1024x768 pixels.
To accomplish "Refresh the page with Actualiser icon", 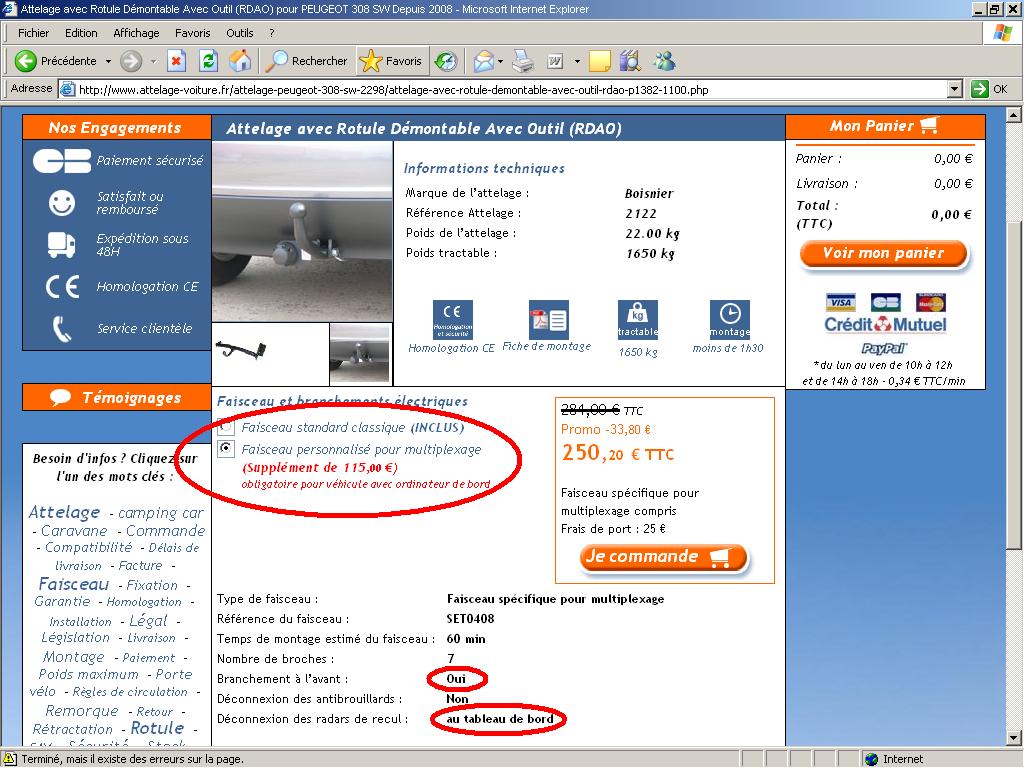I will click(208, 61).
